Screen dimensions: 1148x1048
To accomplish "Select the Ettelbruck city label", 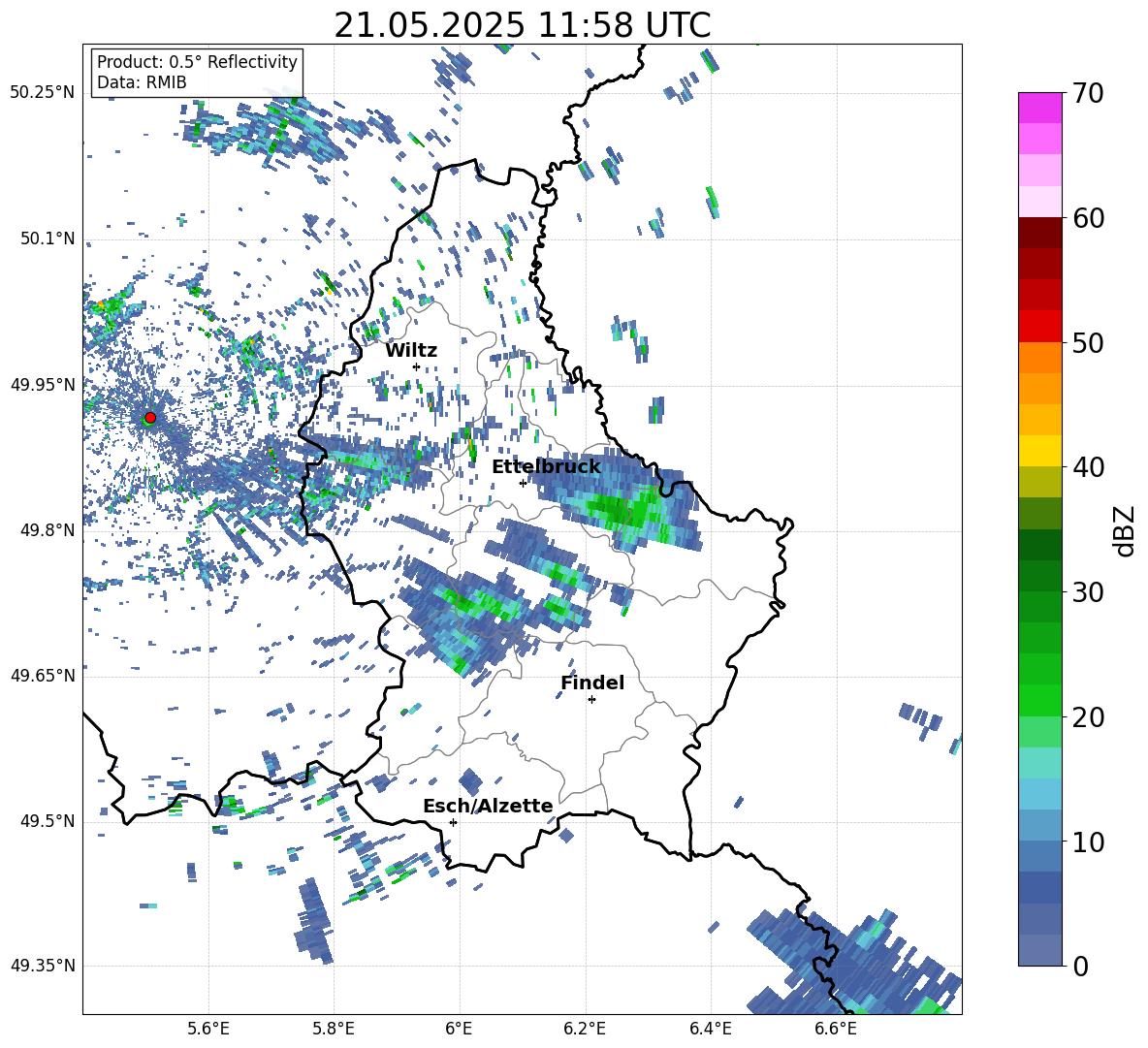I will [x=546, y=467].
